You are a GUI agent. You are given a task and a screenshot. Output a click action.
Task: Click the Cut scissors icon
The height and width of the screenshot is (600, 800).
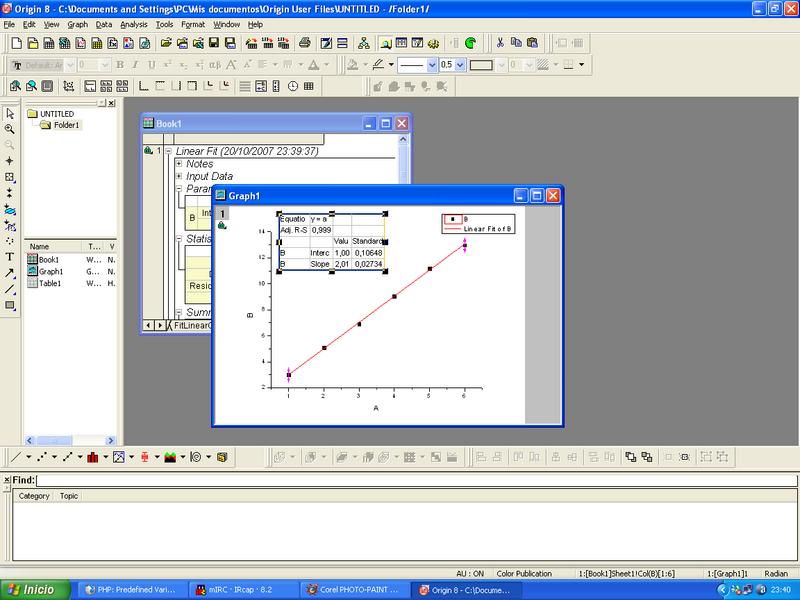(499, 43)
